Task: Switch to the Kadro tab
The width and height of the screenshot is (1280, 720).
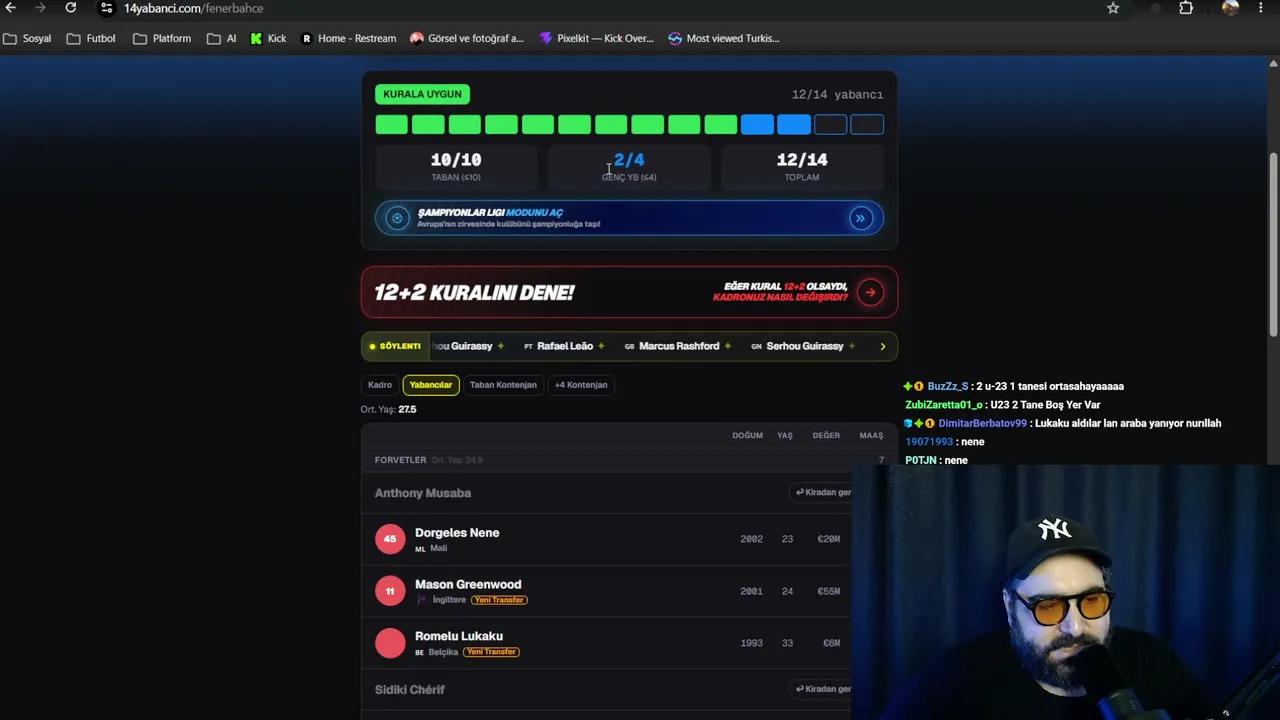Action: tap(380, 385)
